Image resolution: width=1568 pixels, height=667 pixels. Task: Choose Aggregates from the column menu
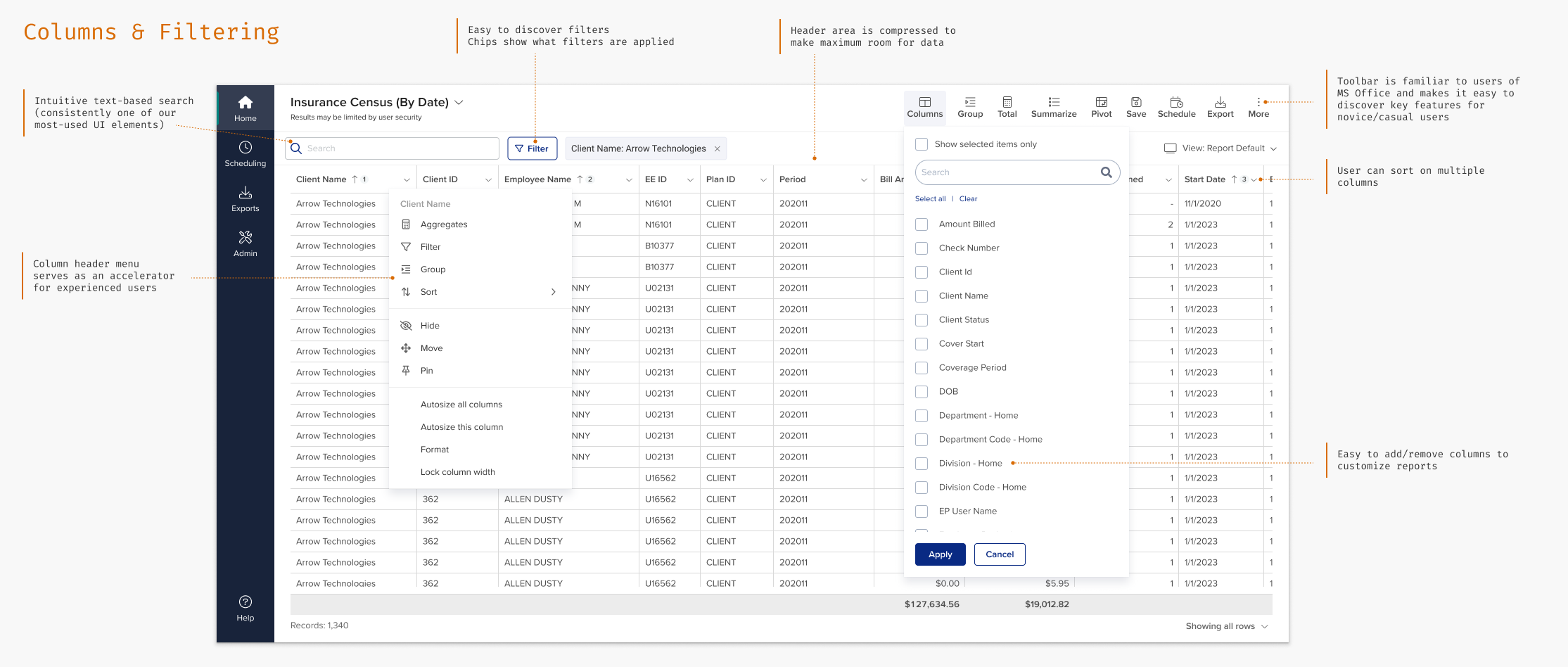pyautogui.click(x=443, y=224)
